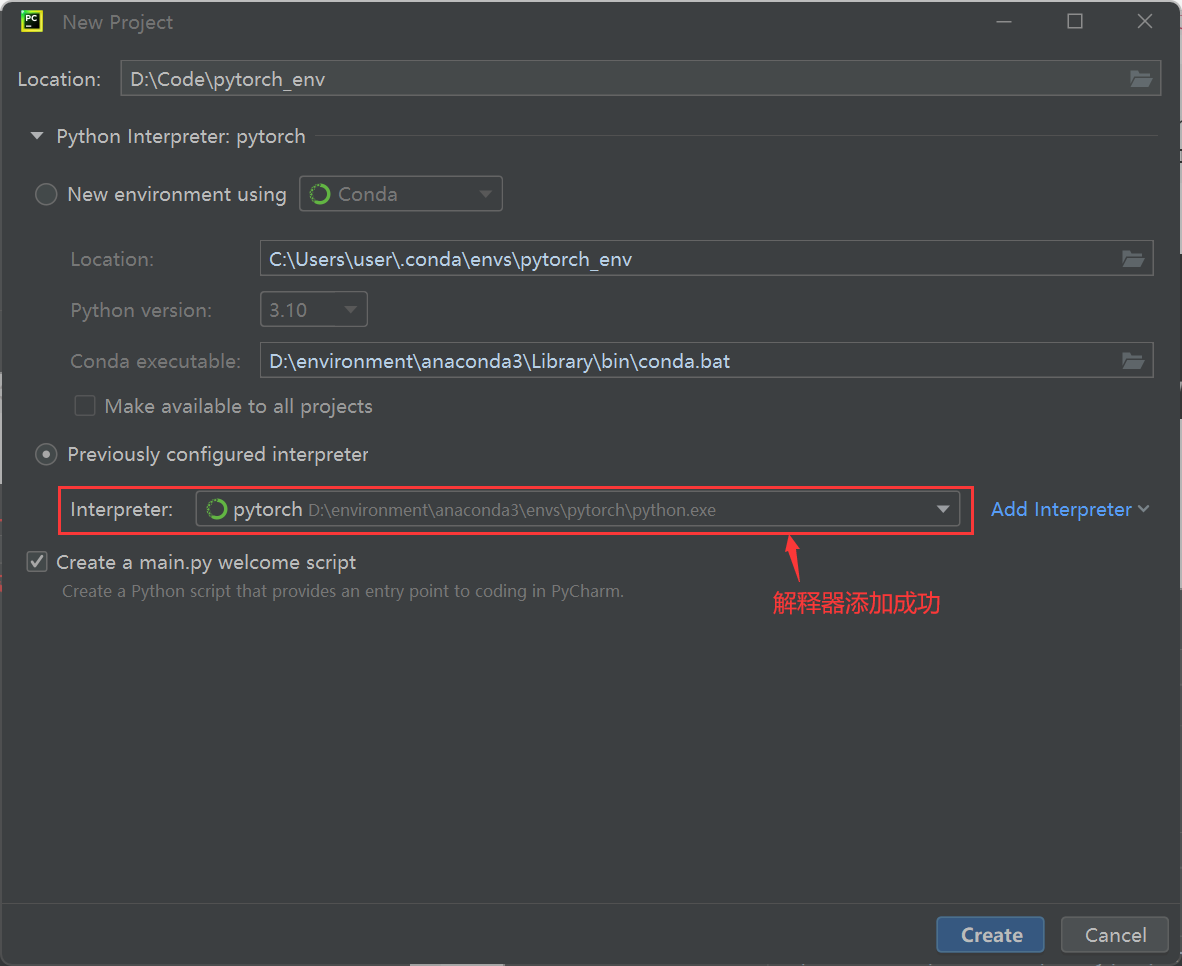Select Previously configured interpreter radio button
1182x966 pixels.
click(46, 455)
